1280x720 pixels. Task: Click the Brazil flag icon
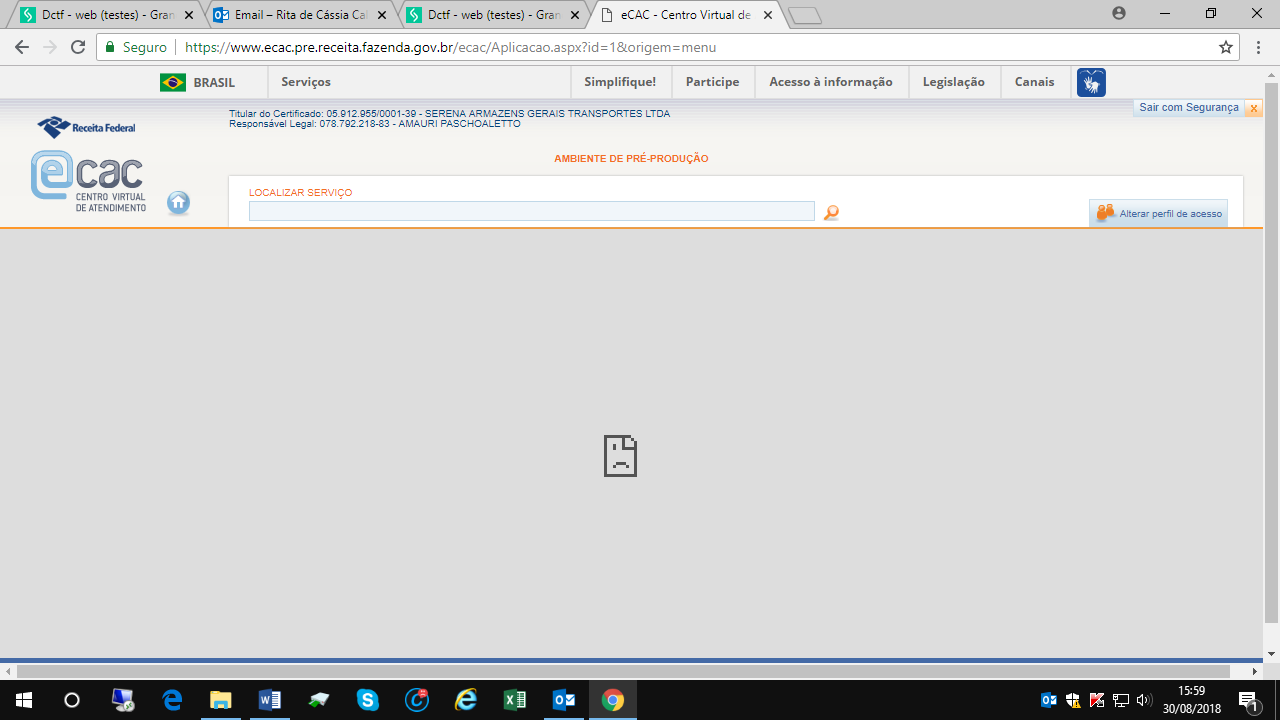[x=173, y=82]
